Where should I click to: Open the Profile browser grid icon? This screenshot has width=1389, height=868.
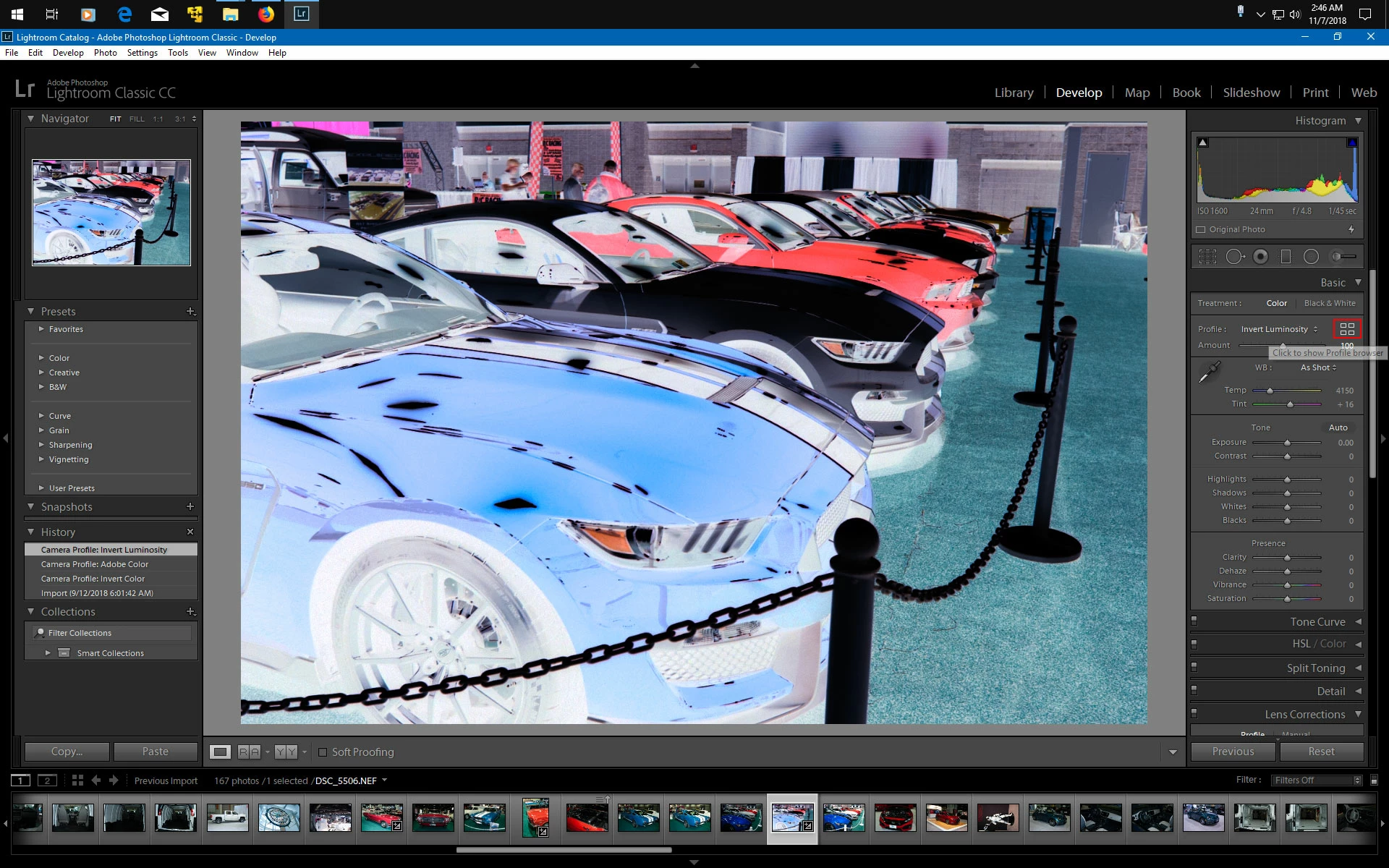pyautogui.click(x=1346, y=328)
